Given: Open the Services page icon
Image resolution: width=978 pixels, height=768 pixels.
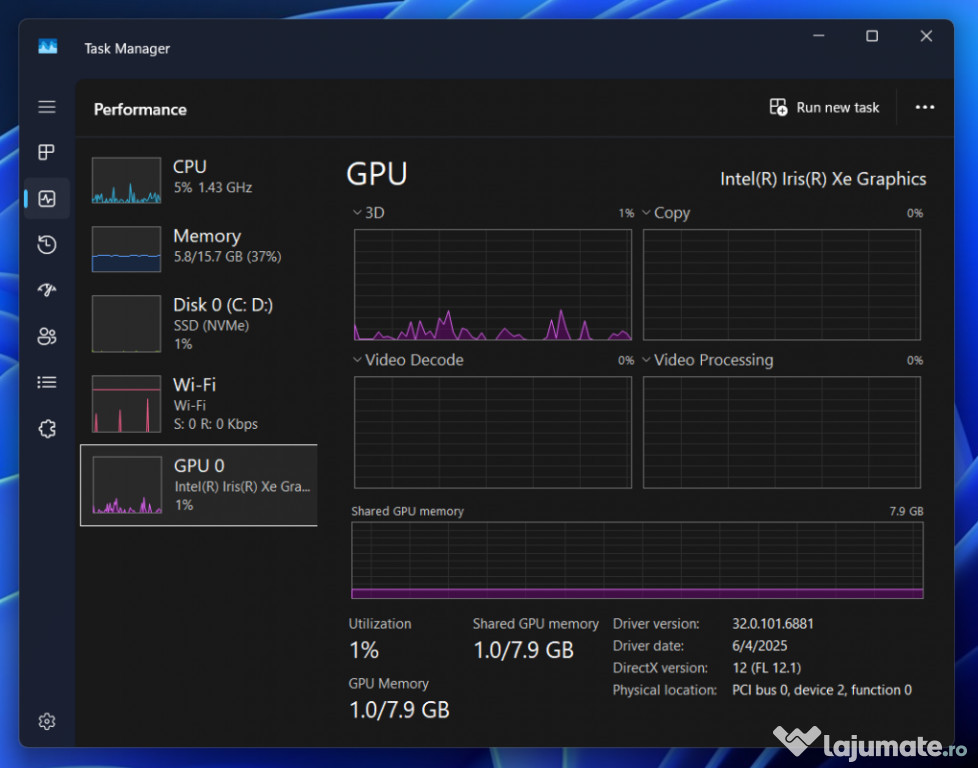Looking at the screenshot, I should (47, 429).
